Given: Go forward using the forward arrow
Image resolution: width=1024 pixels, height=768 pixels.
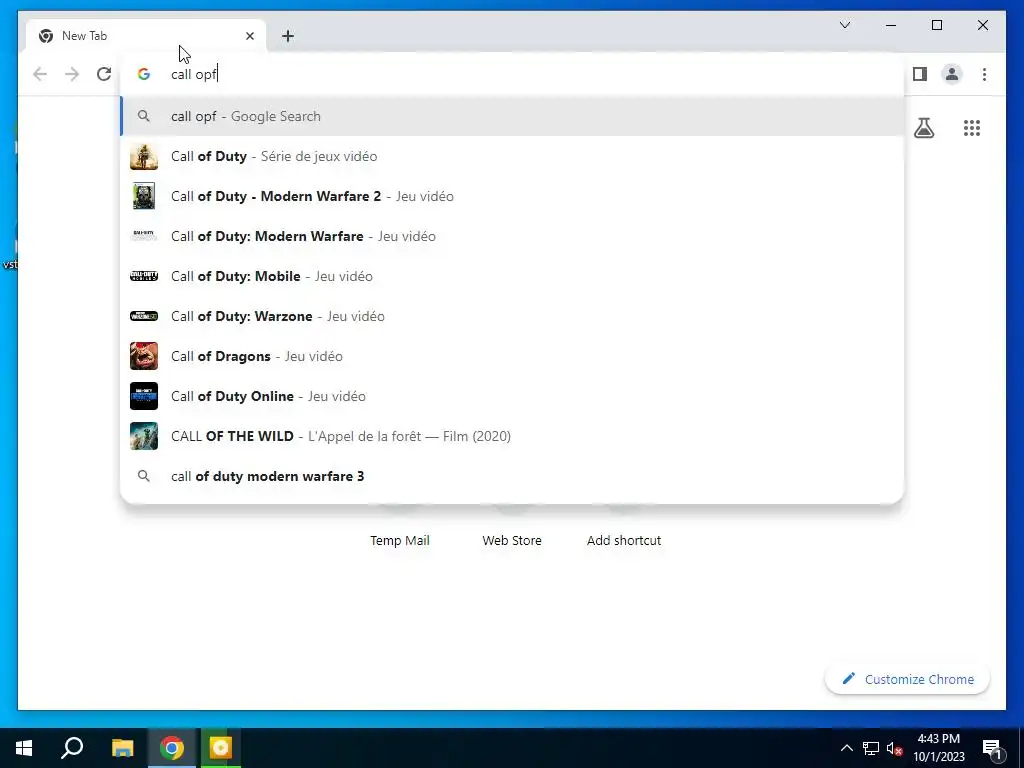Looking at the screenshot, I should [x=72, y=74].
